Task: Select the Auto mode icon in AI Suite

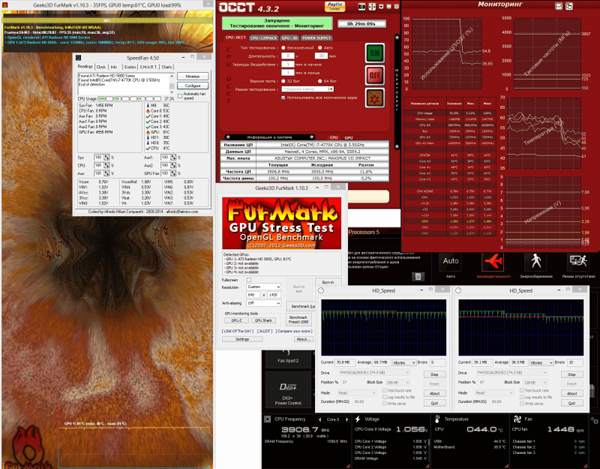Action: coord(450,262)
